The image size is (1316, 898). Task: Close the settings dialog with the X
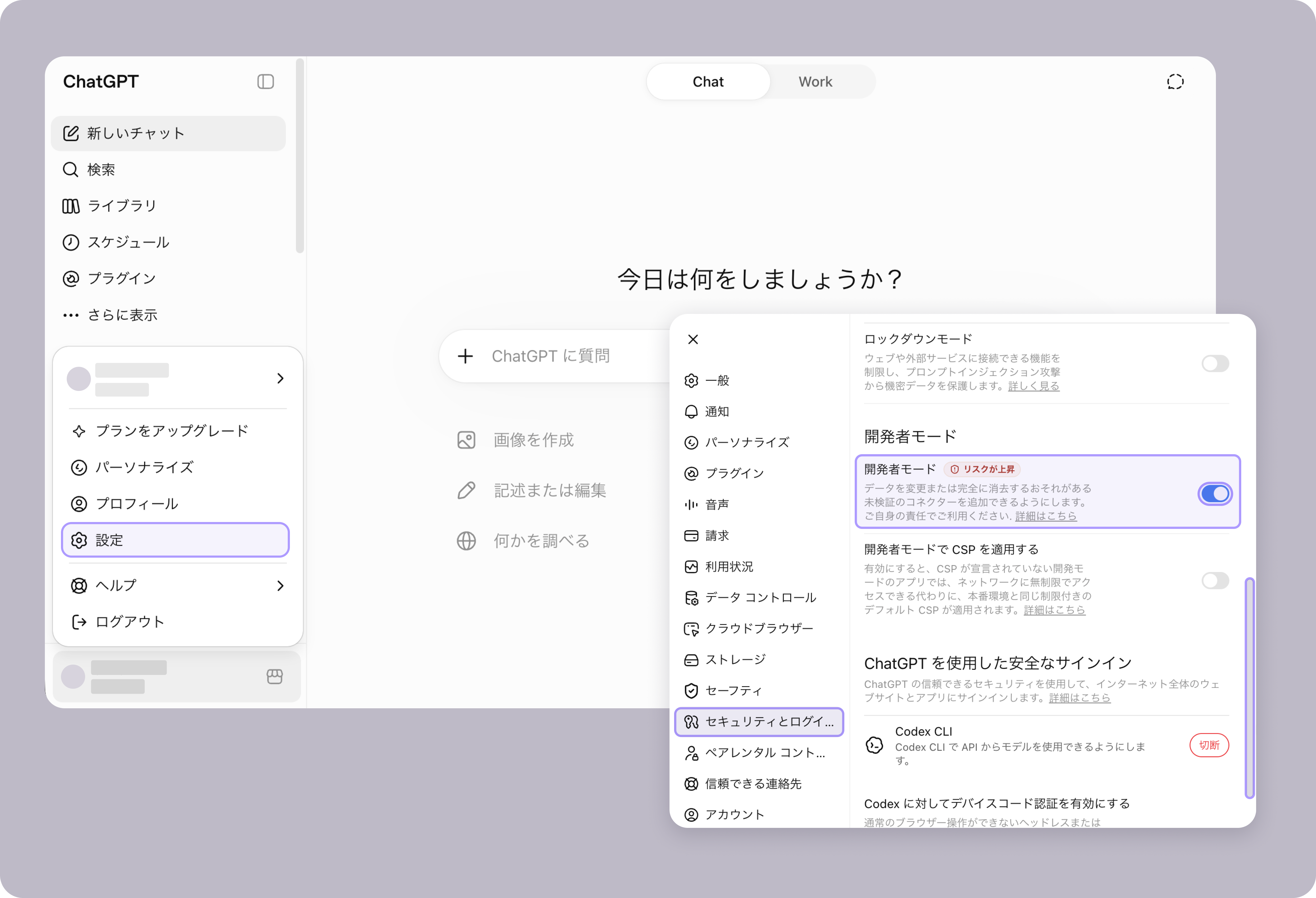(x=693, y=339)
